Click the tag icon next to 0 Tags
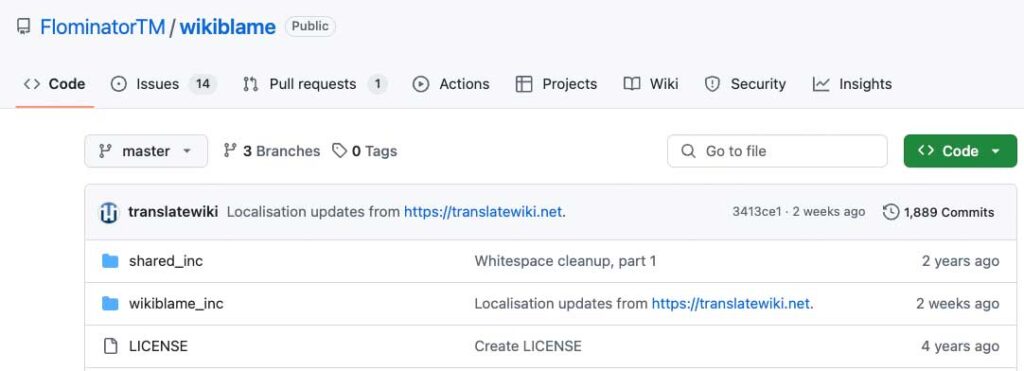 (x=339, y=151)
